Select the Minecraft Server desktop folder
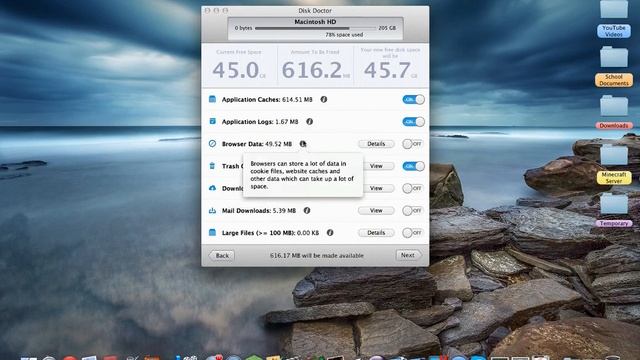Screen dimensions: 640x360 614,165
